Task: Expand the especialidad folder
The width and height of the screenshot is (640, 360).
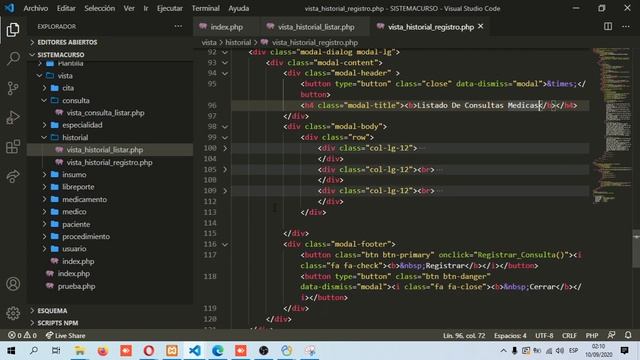Action: pos(82,125)
